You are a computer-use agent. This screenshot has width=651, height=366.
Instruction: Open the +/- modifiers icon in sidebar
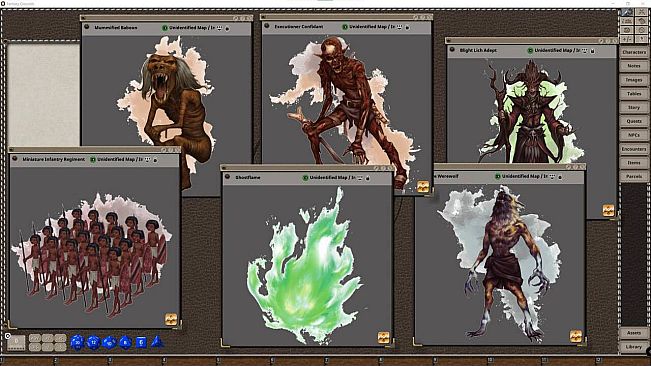point(627,38)
